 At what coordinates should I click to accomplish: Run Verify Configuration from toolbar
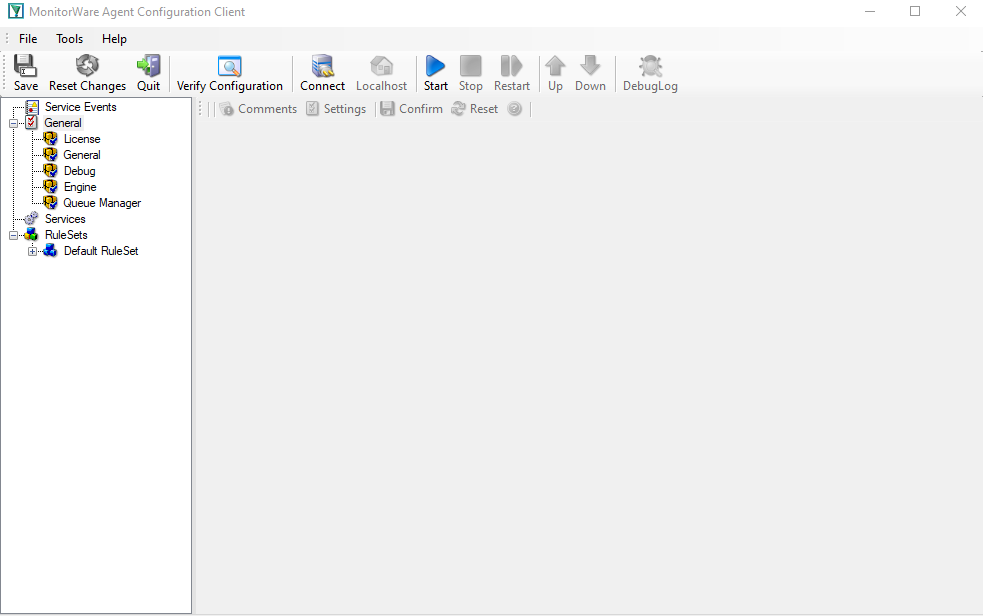click(x=230, y=67)
